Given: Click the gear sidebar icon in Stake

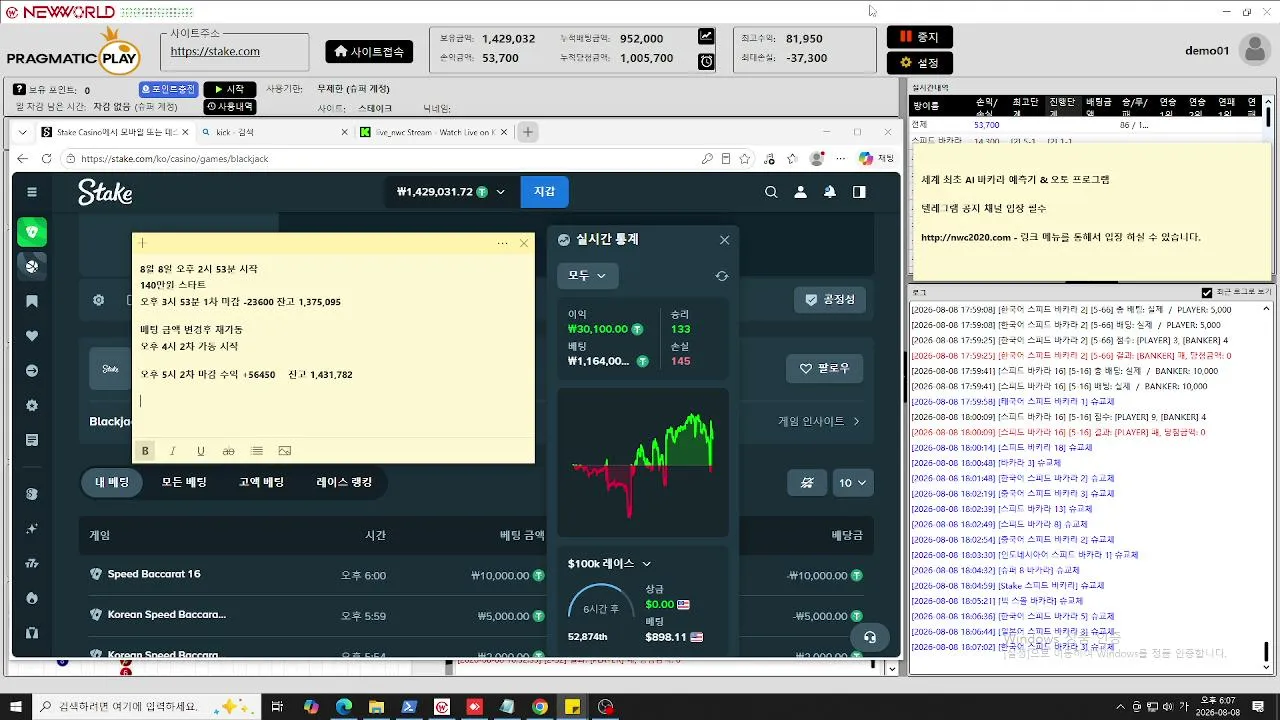Looking at the screenshot, I should tap(32, 405).
